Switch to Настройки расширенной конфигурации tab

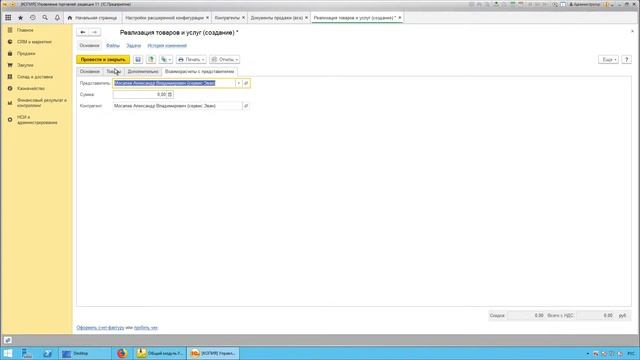(x=164, y=18)
